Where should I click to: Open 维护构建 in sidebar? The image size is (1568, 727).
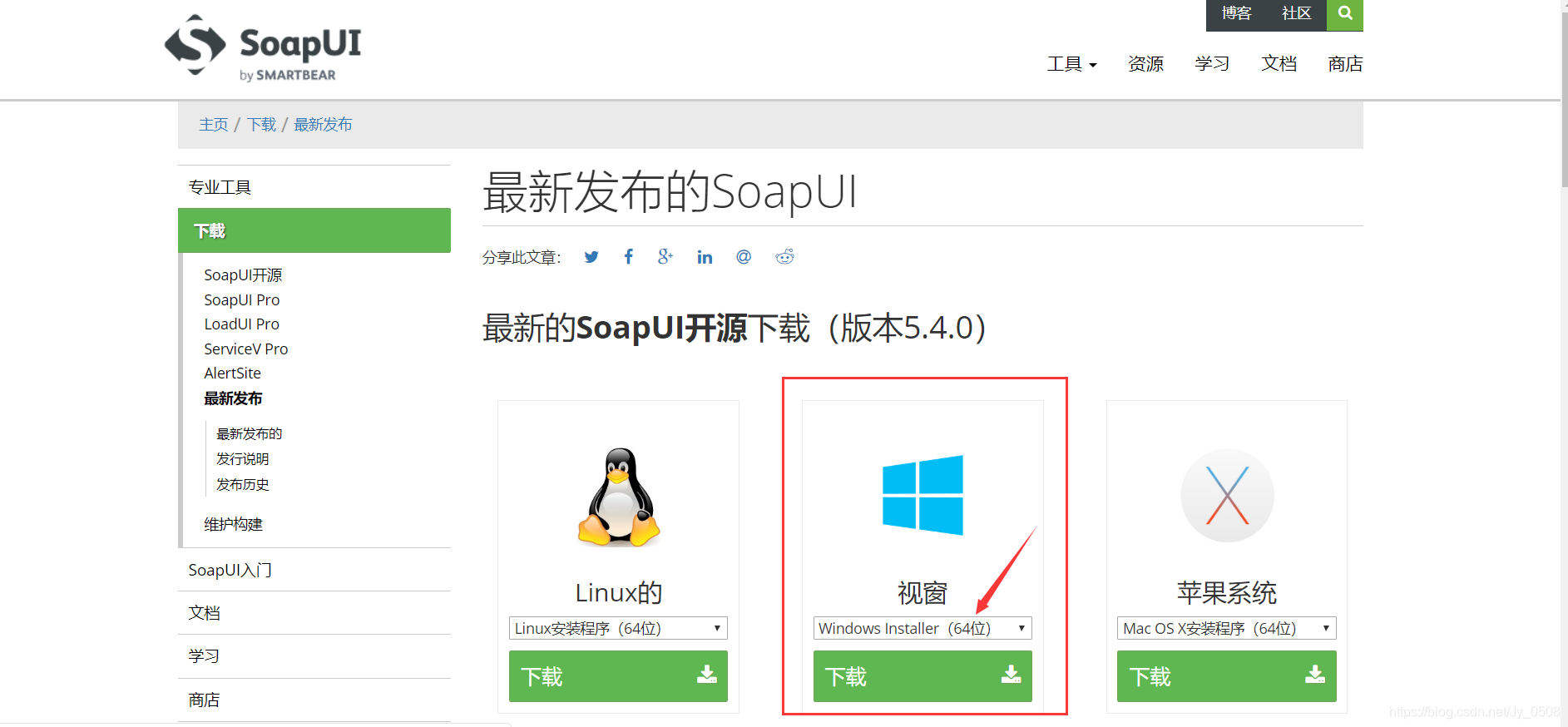pyautogui.click(x=233, y=525)
